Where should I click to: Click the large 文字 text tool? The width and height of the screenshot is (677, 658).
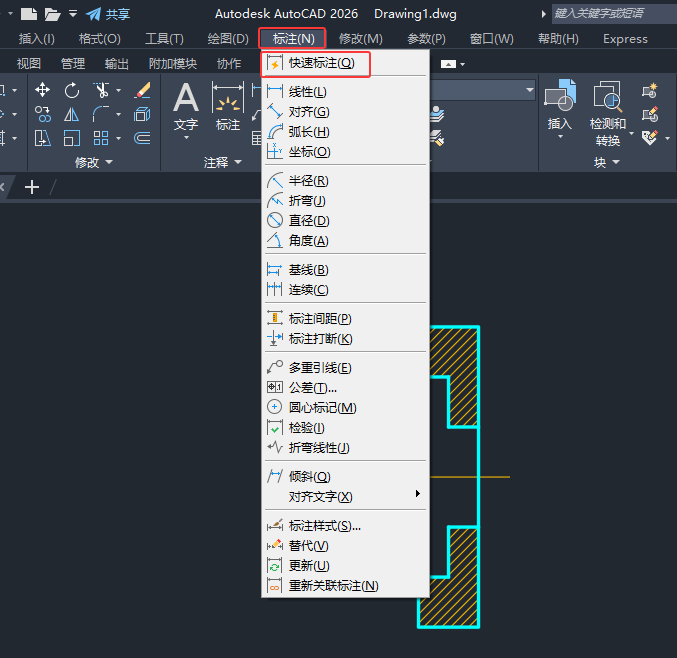[186, 110]
